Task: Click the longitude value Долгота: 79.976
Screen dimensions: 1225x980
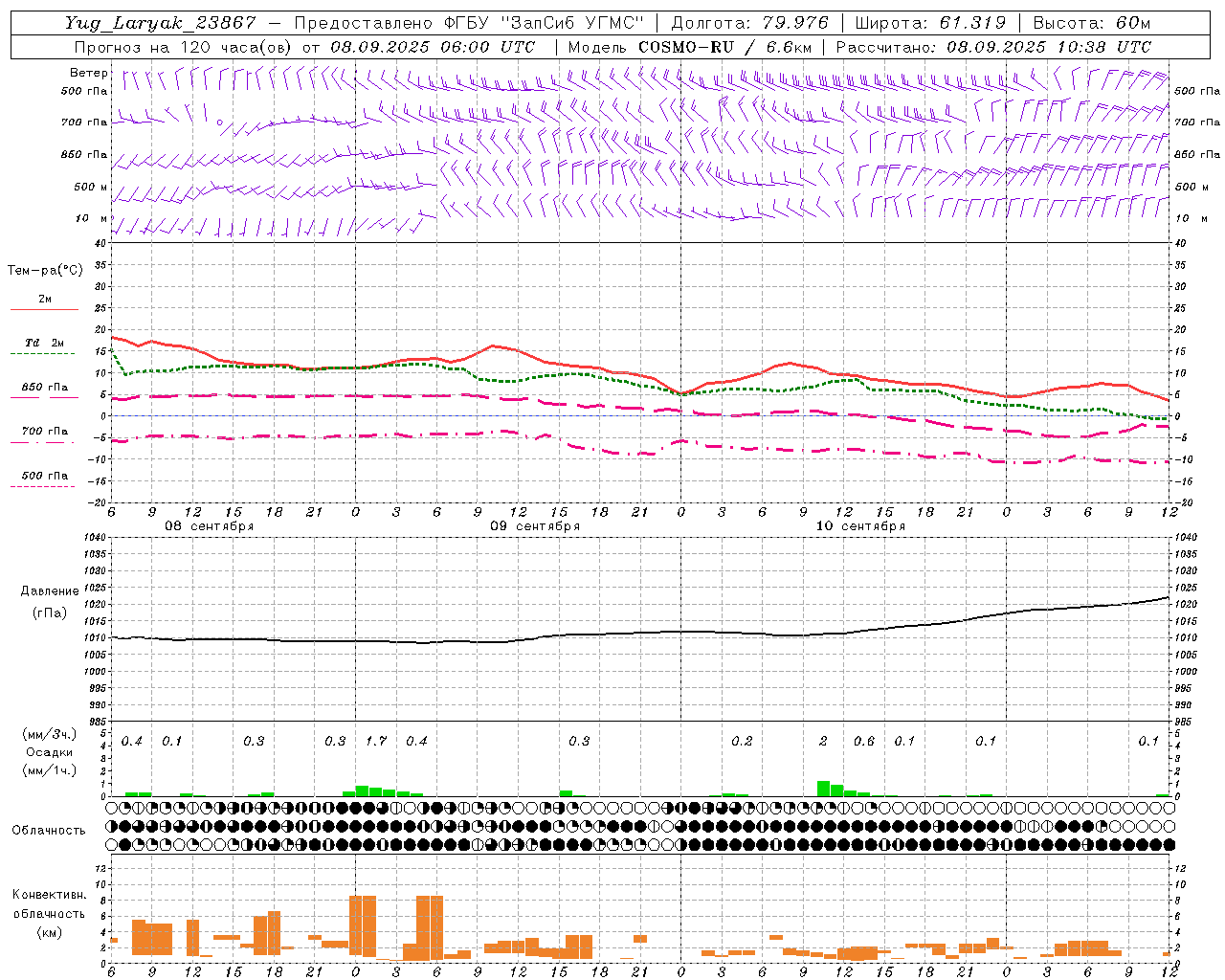Action: click(750, 23)
